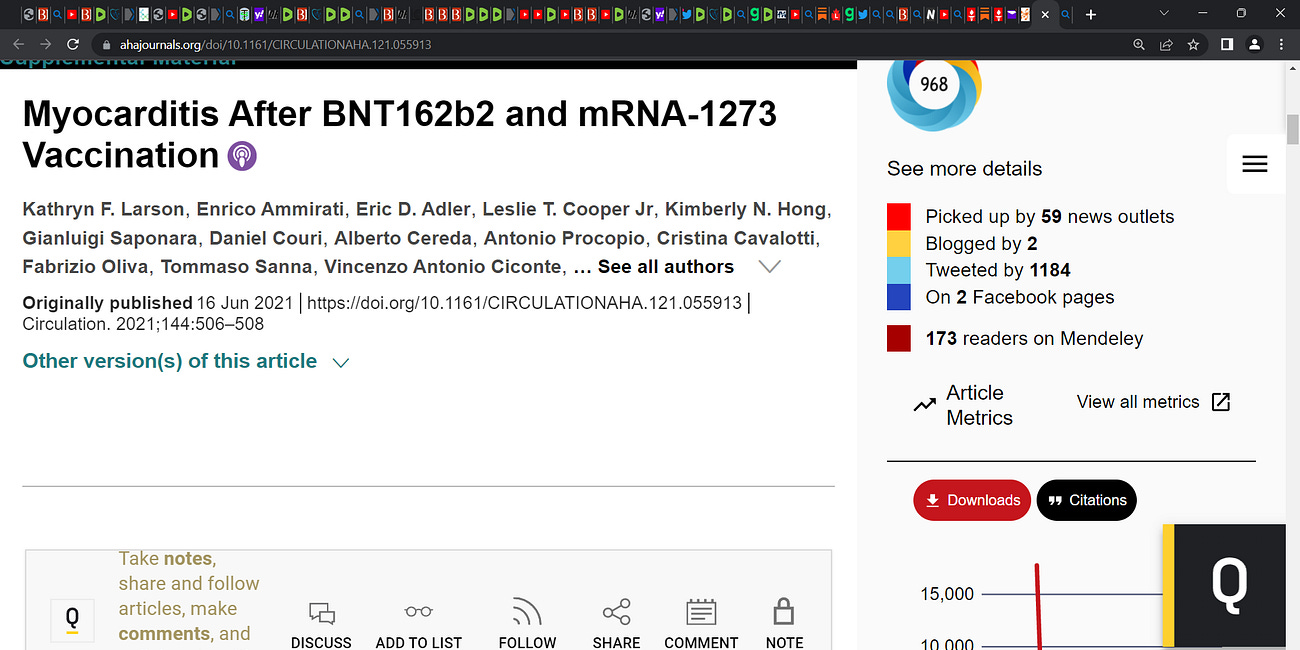1300x650 pixels.
Task: Click author Eric D. Adler
Action: pos(414,209)
